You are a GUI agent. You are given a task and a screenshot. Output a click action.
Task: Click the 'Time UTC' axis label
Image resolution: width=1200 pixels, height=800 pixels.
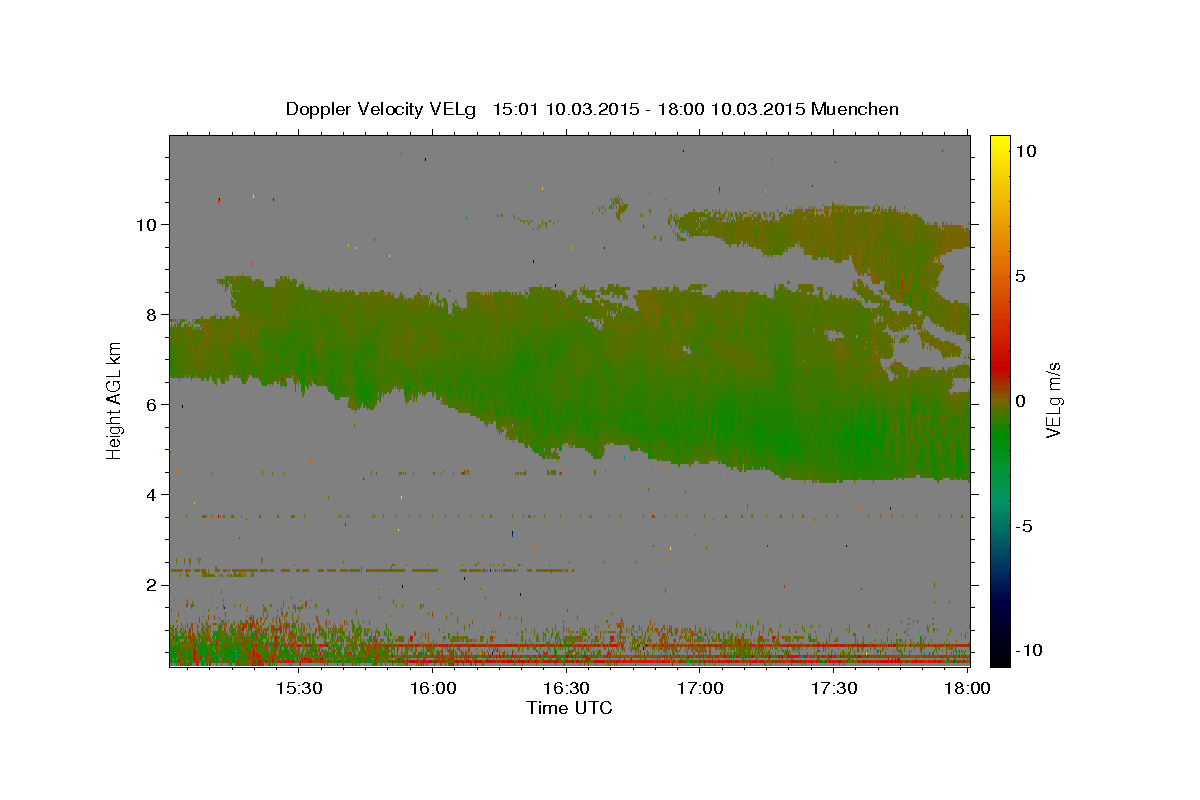point(569,708)
